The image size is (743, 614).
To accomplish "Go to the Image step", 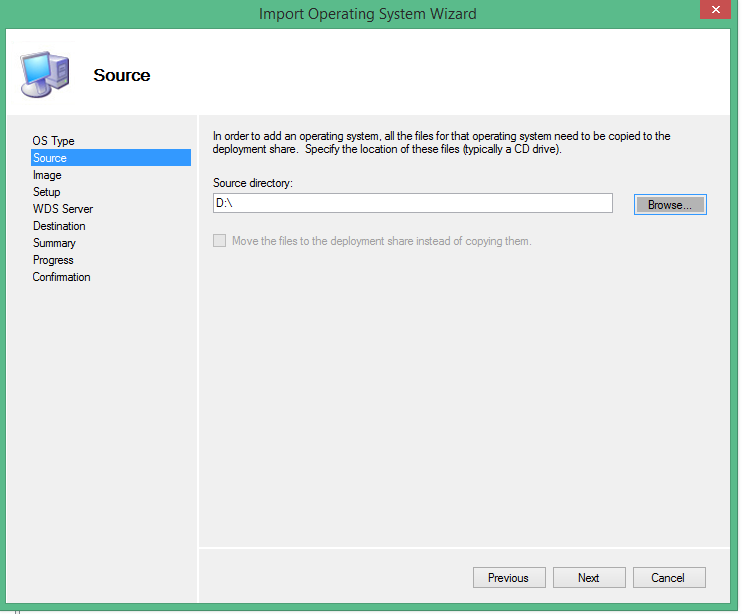I will click(x=47, y=175).
